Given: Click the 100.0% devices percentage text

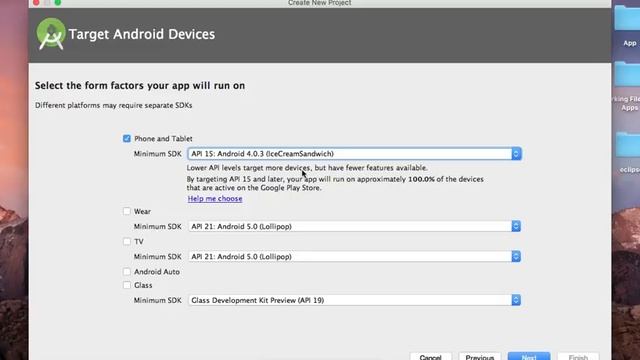Looking at the screenshot, I should coord(421,179).
